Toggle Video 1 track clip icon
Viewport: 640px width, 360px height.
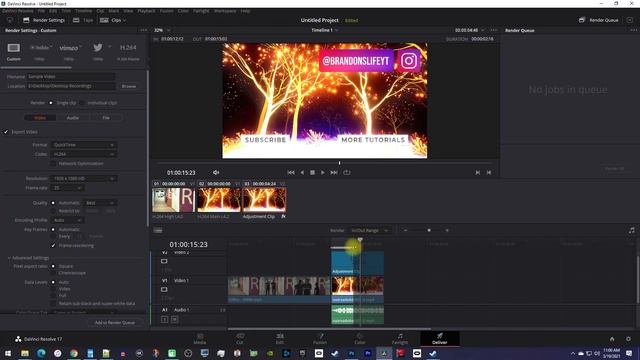coord(164,289)
